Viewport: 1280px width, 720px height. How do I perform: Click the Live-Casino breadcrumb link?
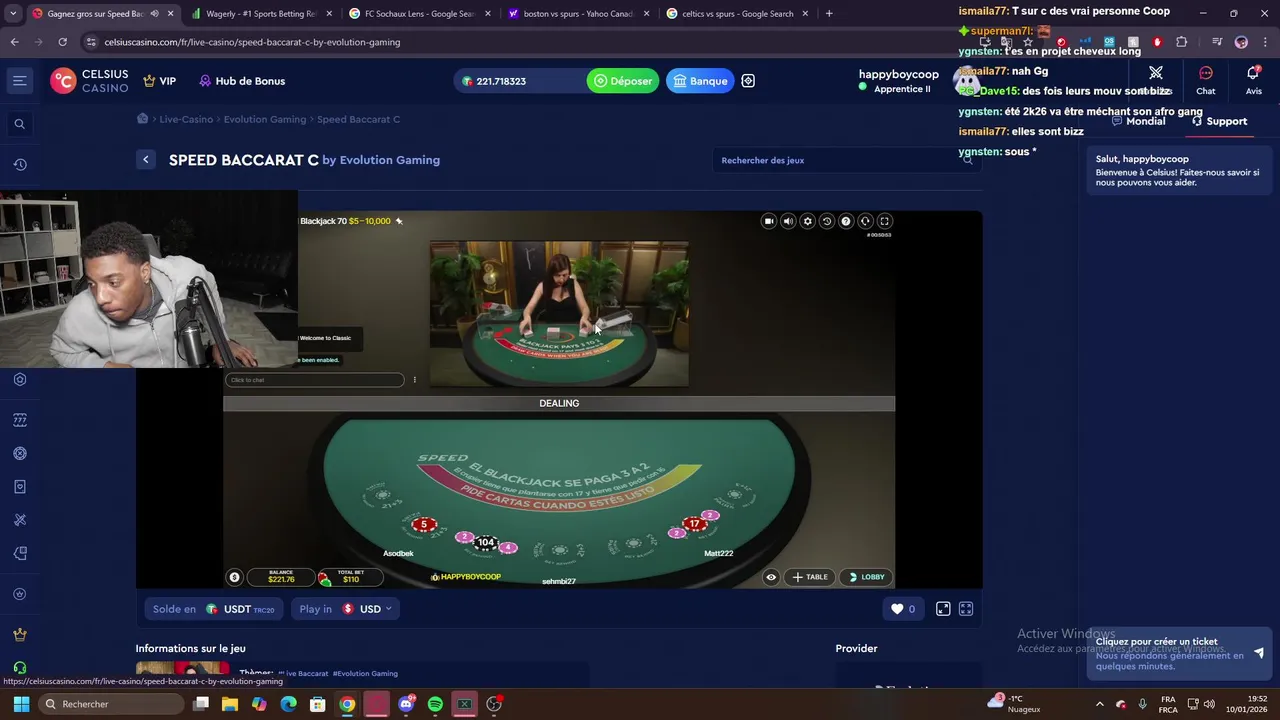click(x=186, y=119)
